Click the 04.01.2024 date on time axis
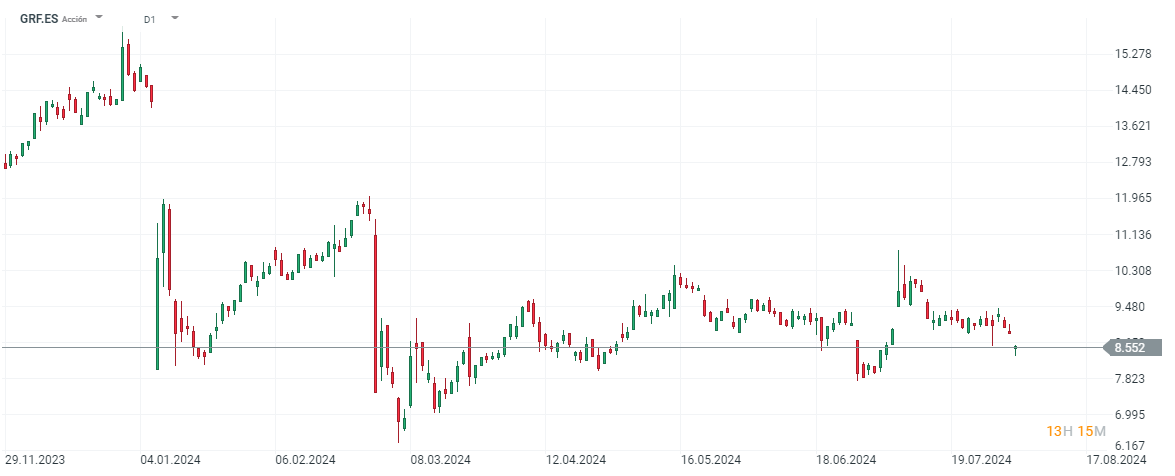This screenshot has height=476, width=1175. 171,460
